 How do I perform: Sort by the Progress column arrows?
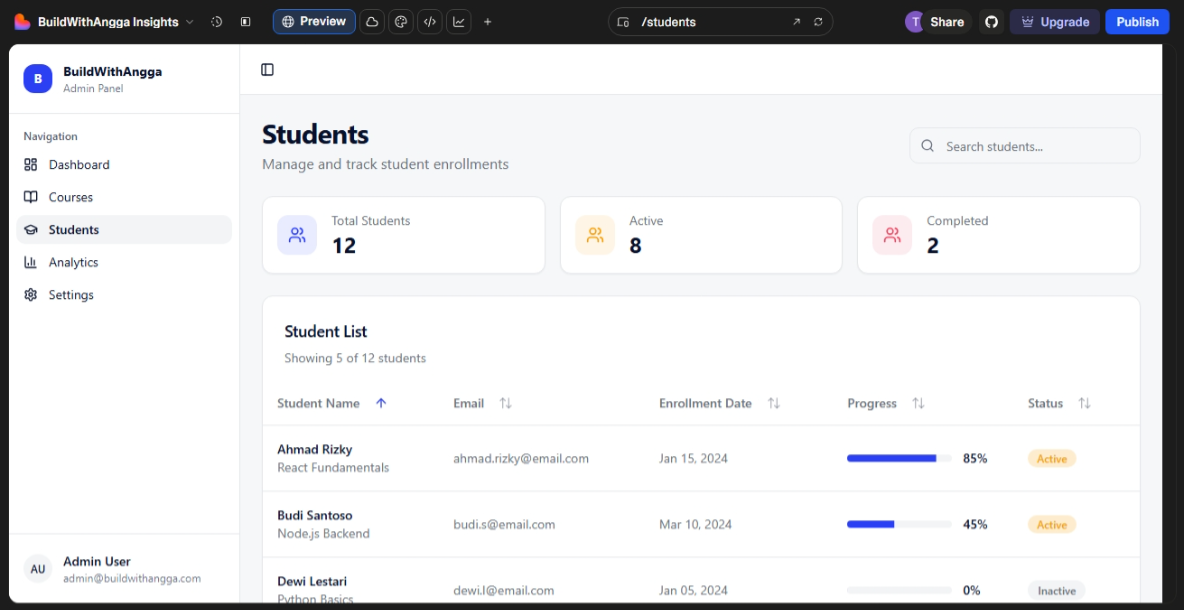(918, 403)
